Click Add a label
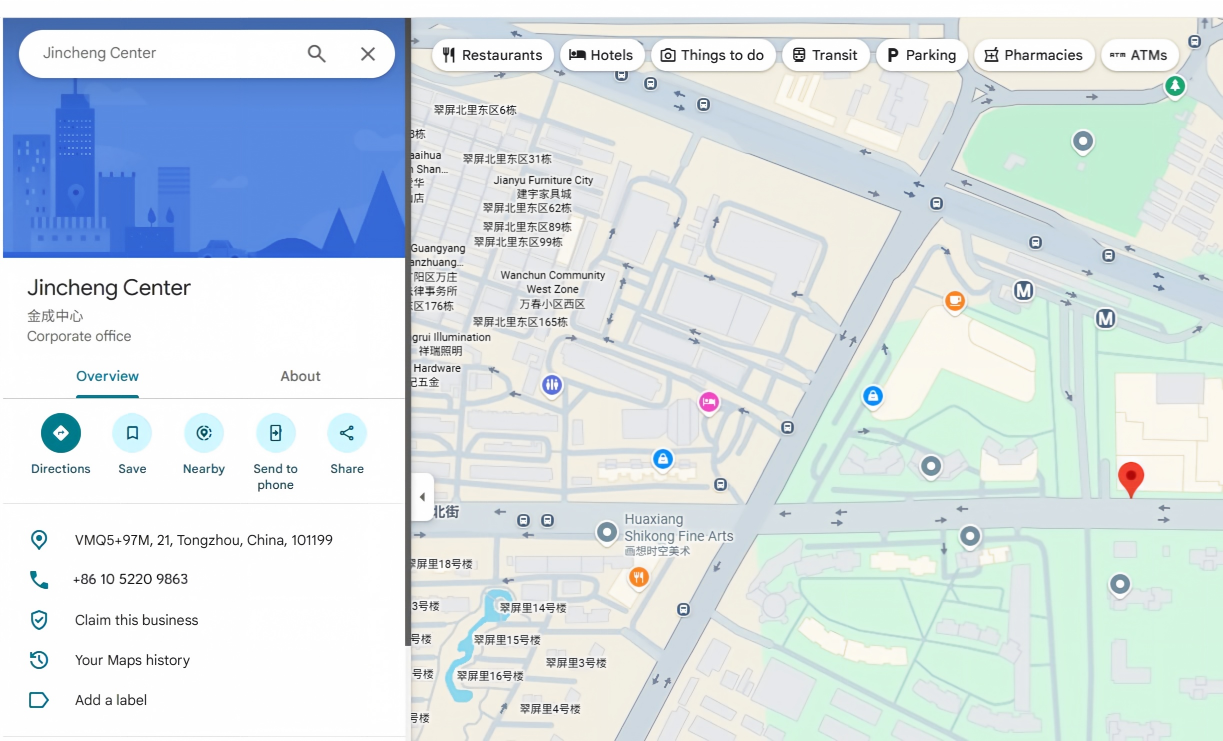The image size is (1223, 741). 111,700
